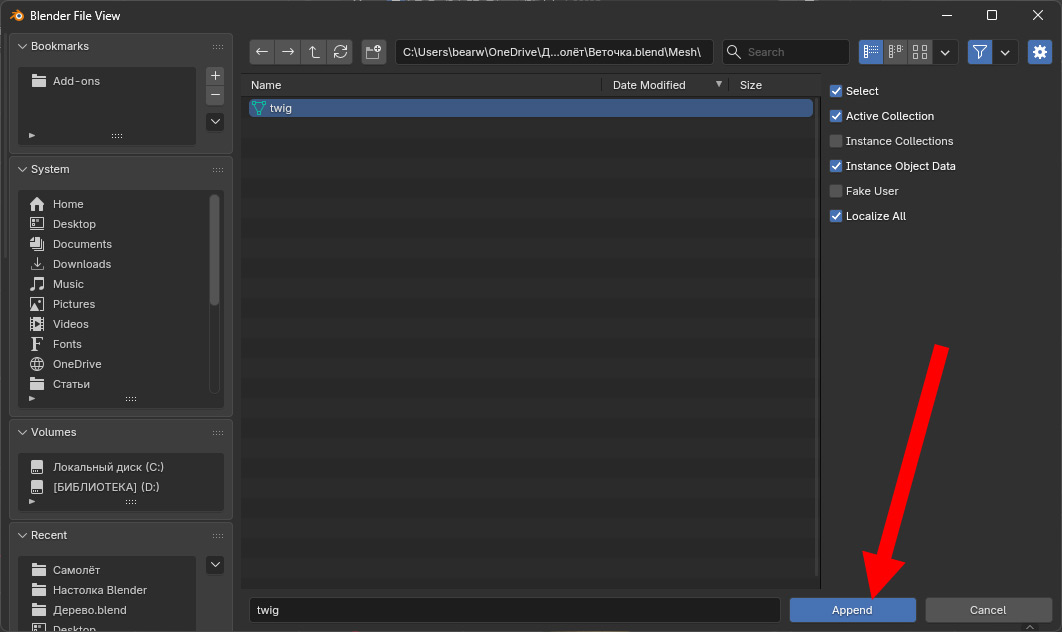Go back to previous folder arrow

click(262, 52)
